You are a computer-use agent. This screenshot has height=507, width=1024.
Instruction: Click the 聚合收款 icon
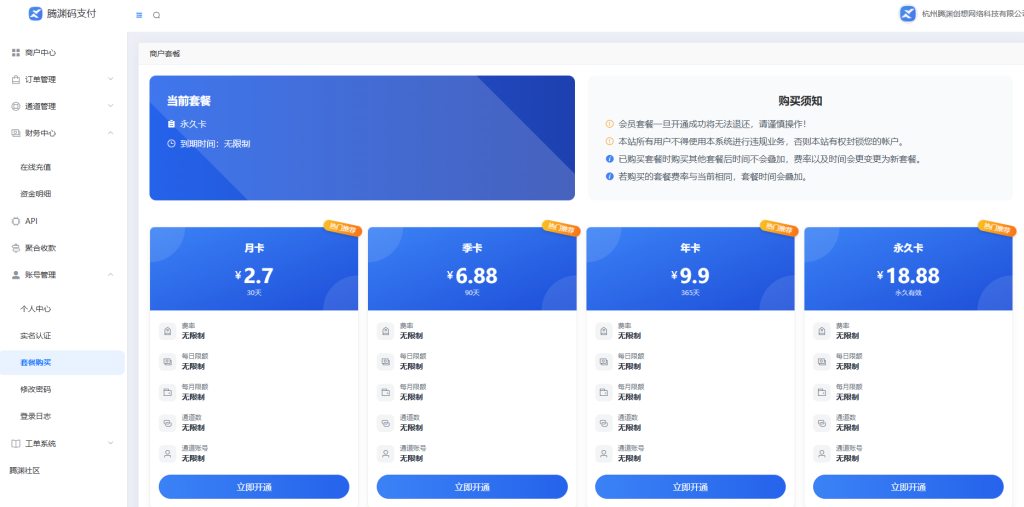coord(16,248)
